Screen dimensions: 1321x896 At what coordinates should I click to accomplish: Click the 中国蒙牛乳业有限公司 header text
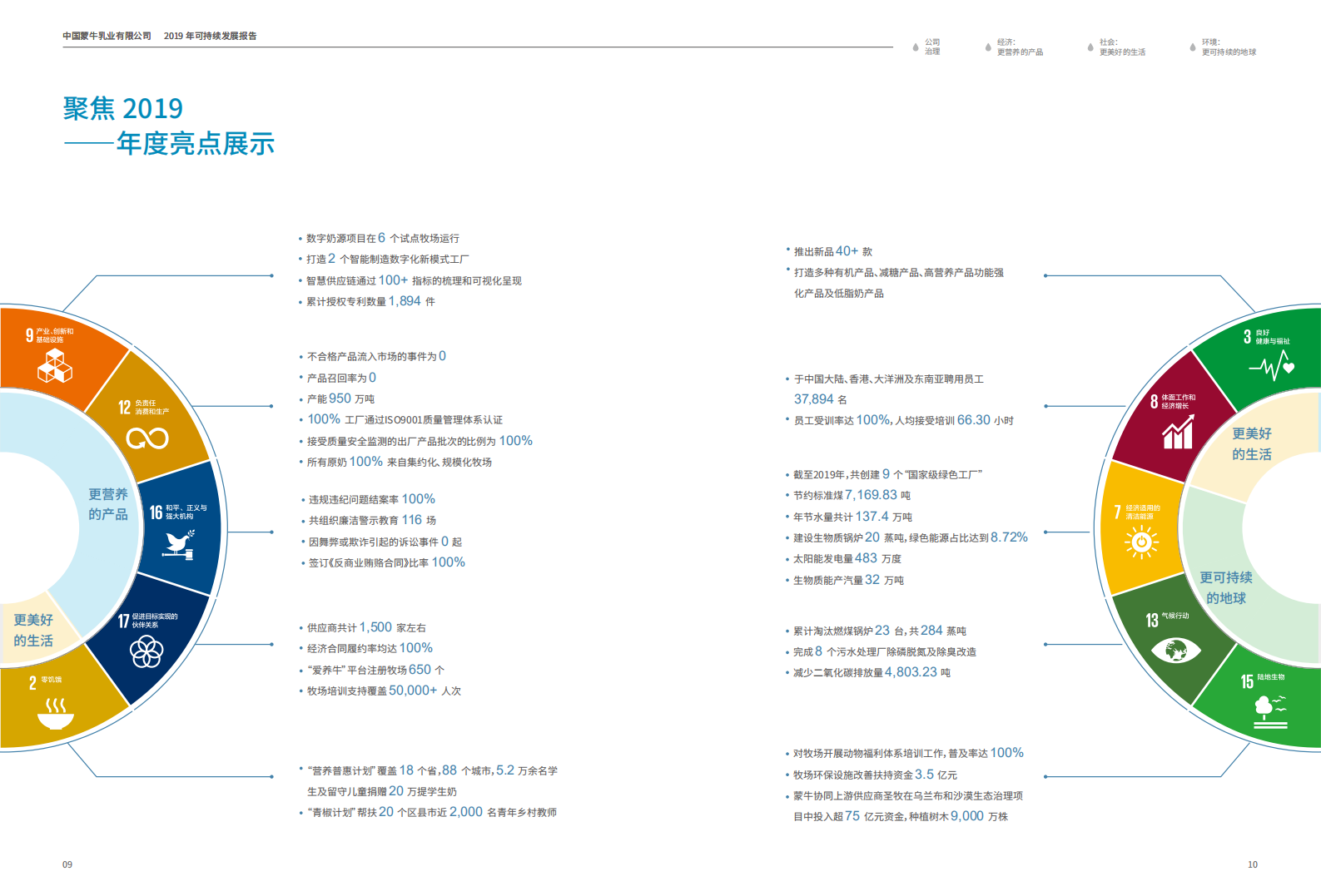[107, 36]
